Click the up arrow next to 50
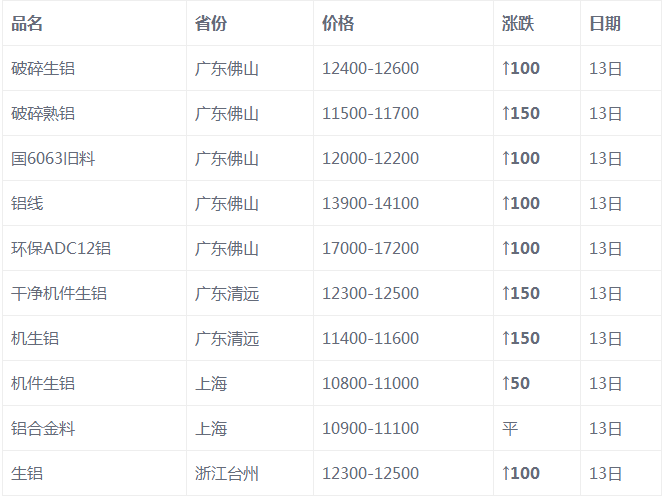 pos(506,384)
